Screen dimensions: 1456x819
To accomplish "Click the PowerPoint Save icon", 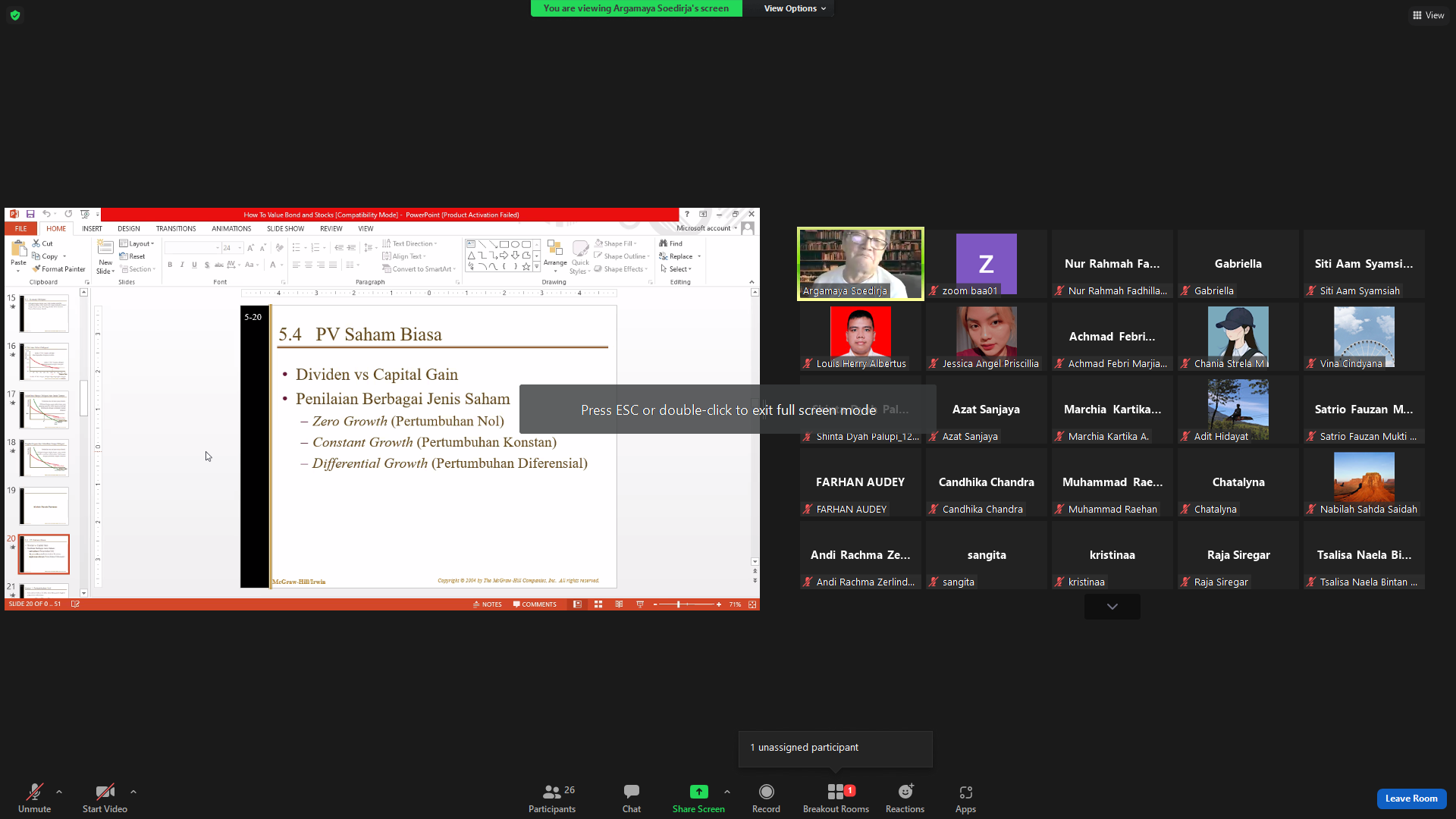I will tap(30, 215).
